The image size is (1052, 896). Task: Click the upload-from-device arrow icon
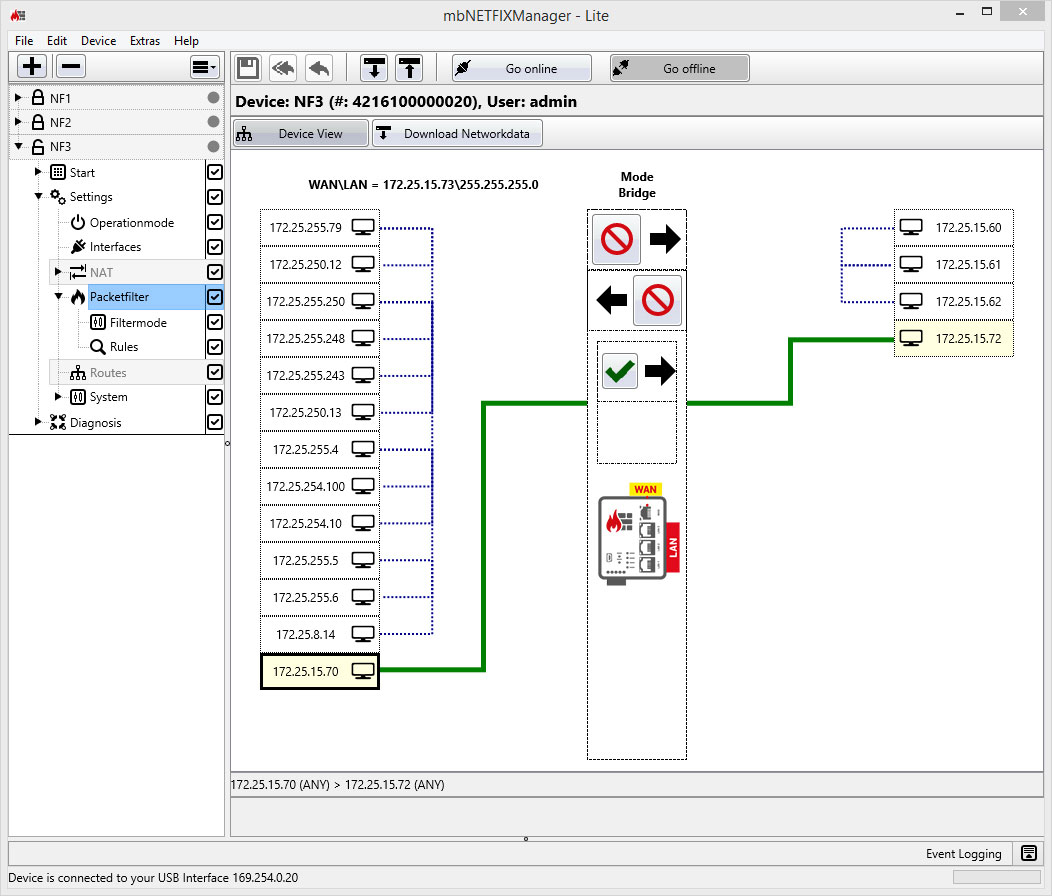click(x=409, y=68)
